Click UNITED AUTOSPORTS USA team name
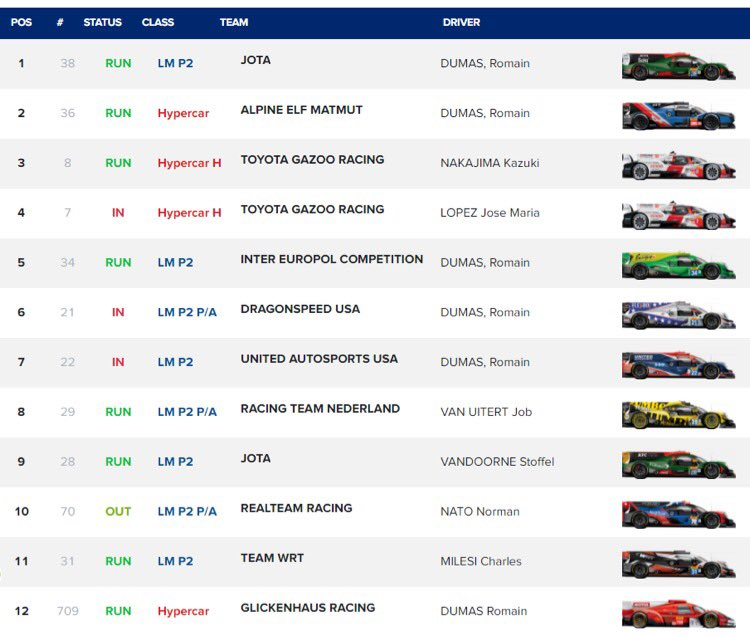The width and height of the screenshot is (750, 636). tap(319, 358)
